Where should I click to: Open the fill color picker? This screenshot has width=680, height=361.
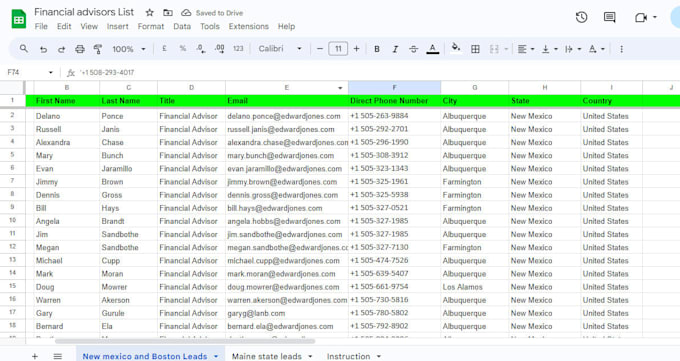tap(456, 48)
